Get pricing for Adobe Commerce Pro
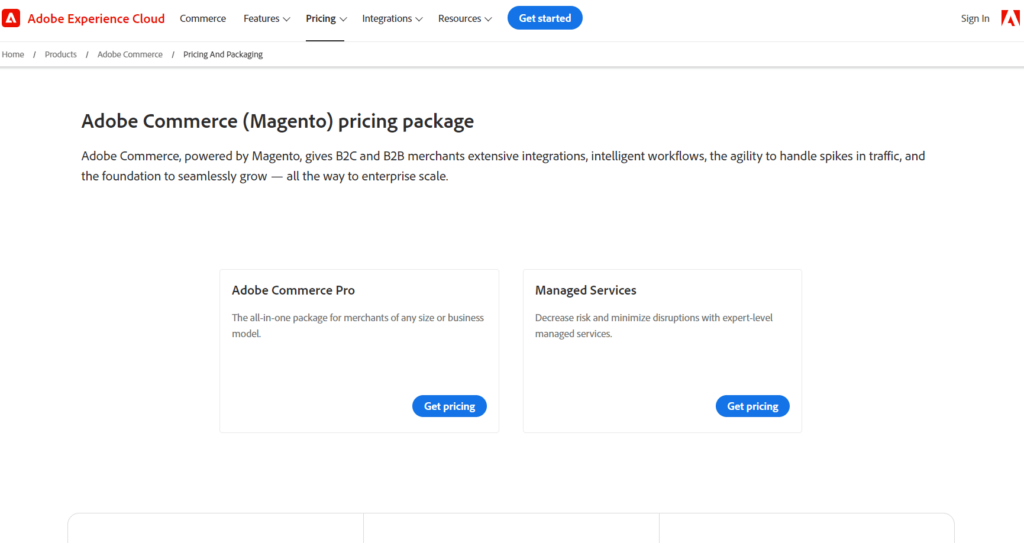Image resolution: width=1024 pixels, height=543 pixels. tap(449, 406)
